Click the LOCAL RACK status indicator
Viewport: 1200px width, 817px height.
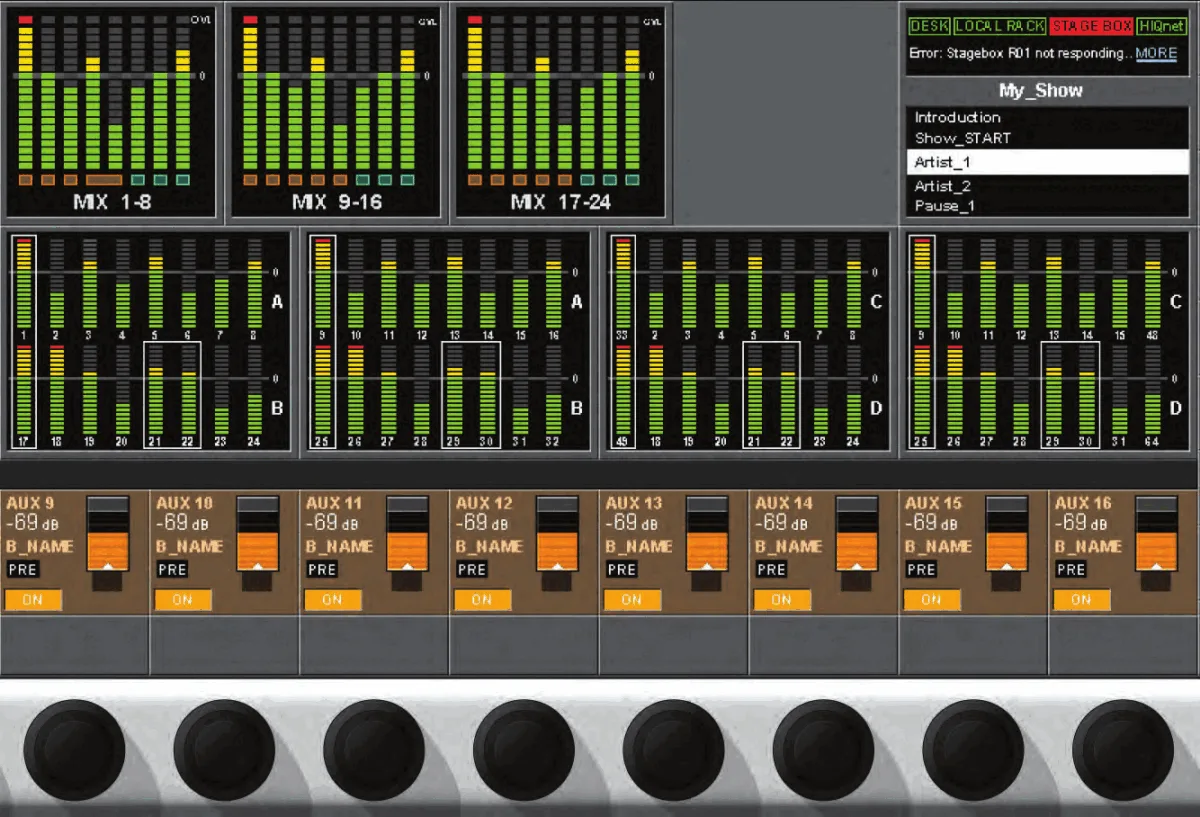[x=1000, y=27]
